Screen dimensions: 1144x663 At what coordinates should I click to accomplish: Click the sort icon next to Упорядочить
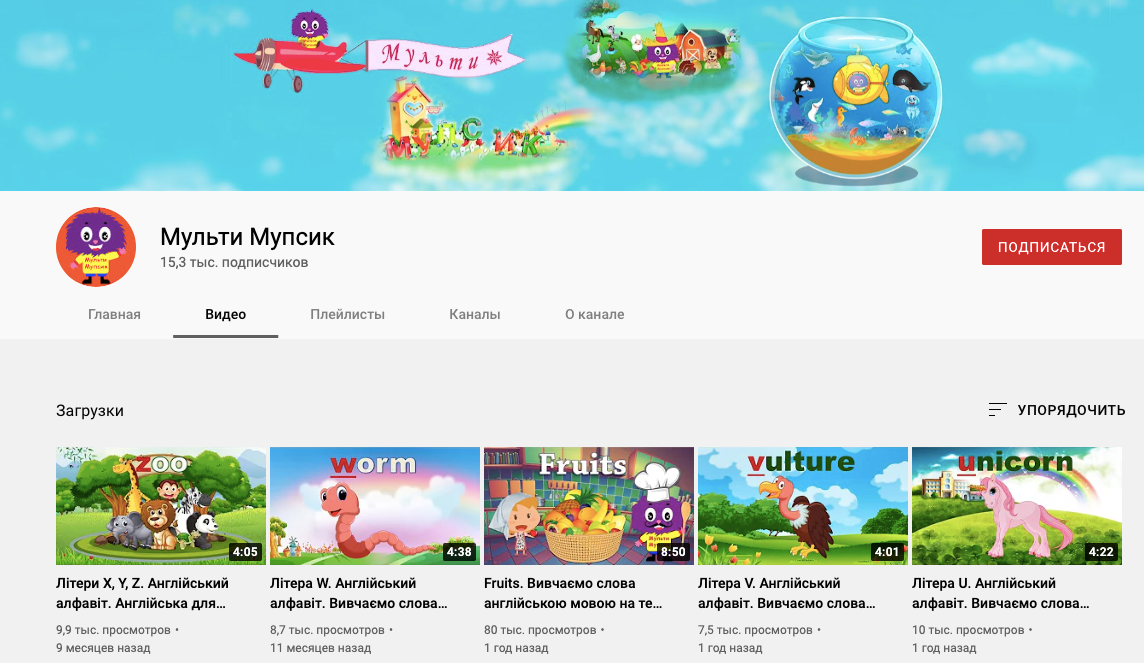point(997,410)
